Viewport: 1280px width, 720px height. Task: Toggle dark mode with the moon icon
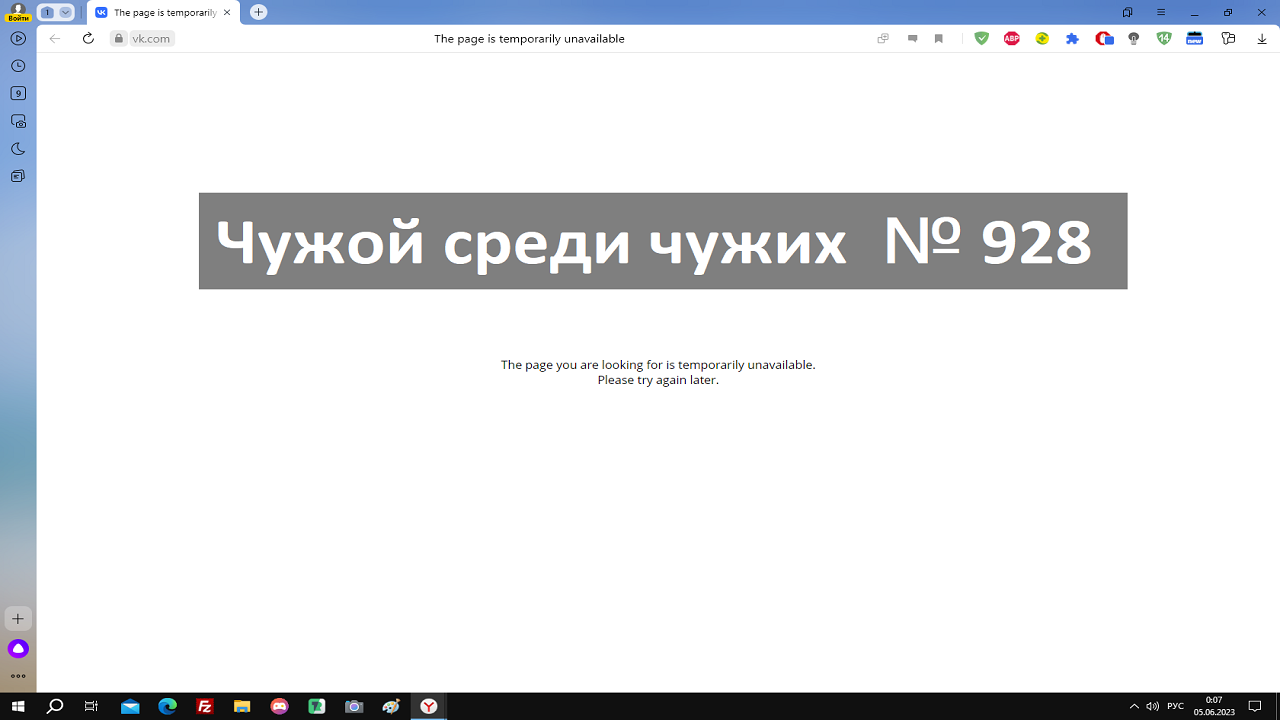(18, 149)
